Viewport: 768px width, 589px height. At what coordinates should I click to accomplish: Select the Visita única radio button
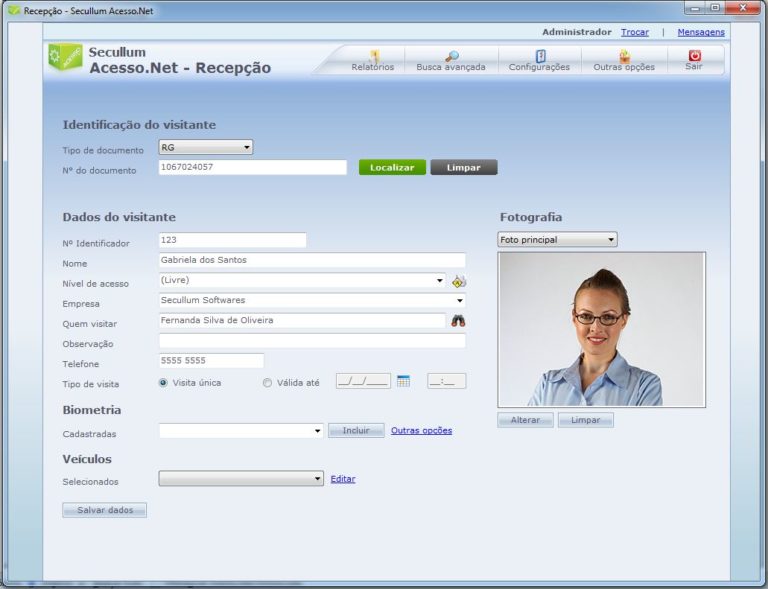163,382
